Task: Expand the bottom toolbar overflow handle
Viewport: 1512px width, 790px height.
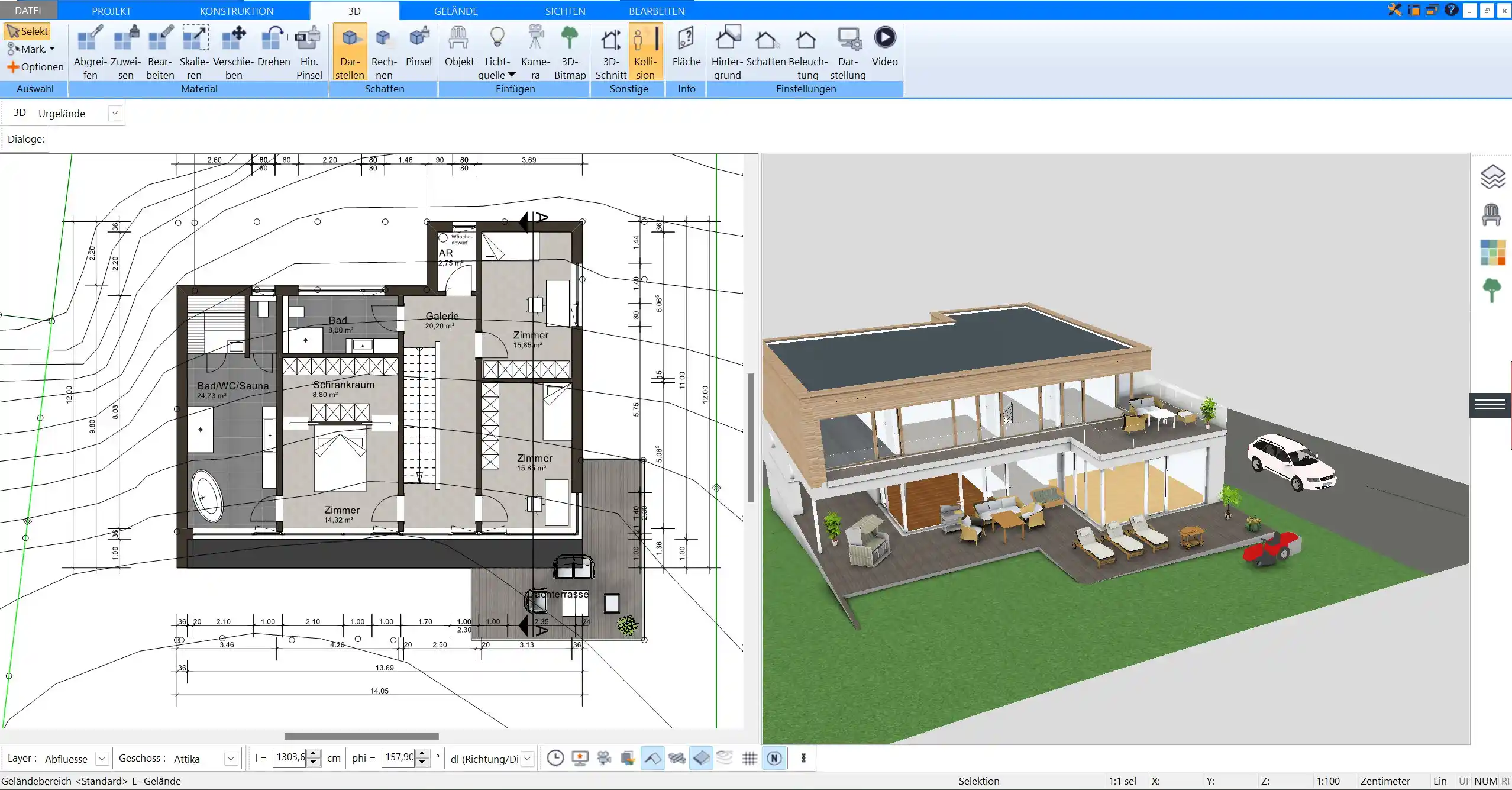Action: tap(803, 758)
